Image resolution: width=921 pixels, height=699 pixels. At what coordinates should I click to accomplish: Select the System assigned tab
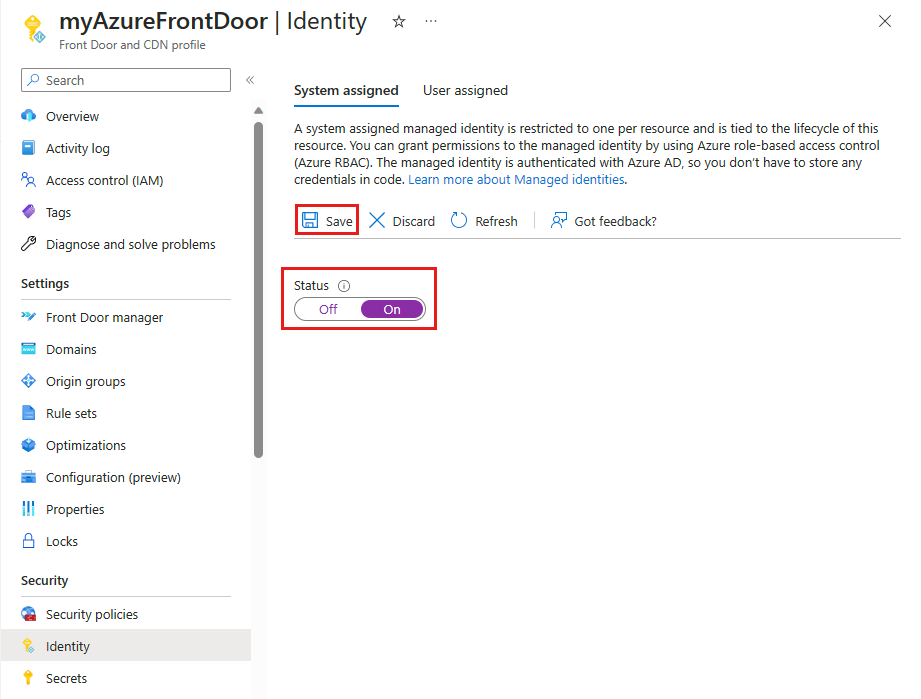tap(346, 90)
